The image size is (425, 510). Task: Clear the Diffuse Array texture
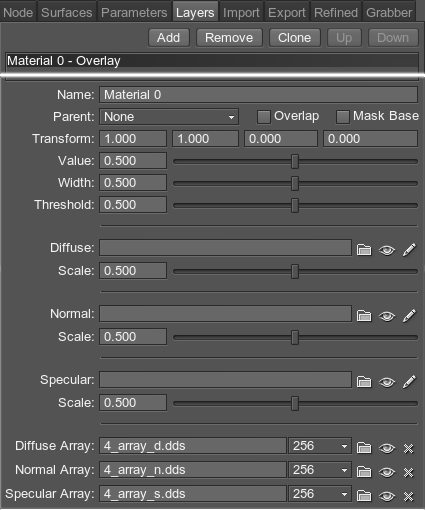408,448
